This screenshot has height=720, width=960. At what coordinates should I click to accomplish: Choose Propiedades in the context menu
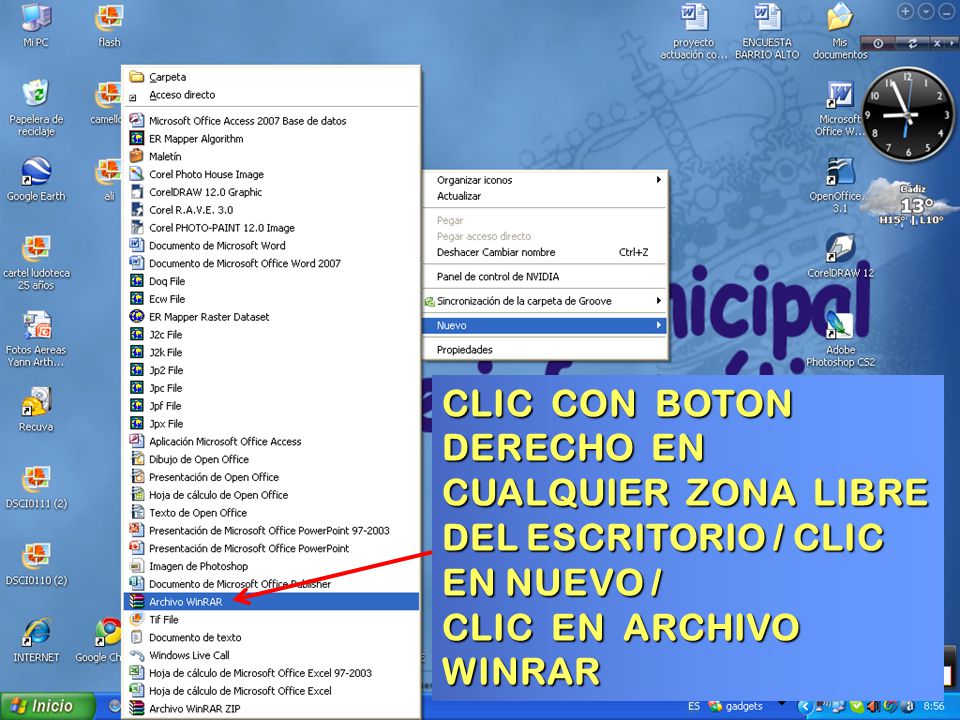click(x=545, y=350)
